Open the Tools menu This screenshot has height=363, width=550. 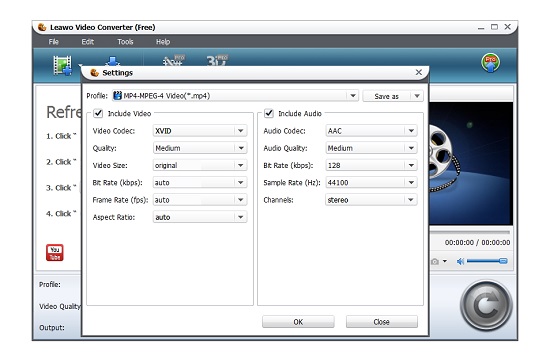tap(125, 42)
